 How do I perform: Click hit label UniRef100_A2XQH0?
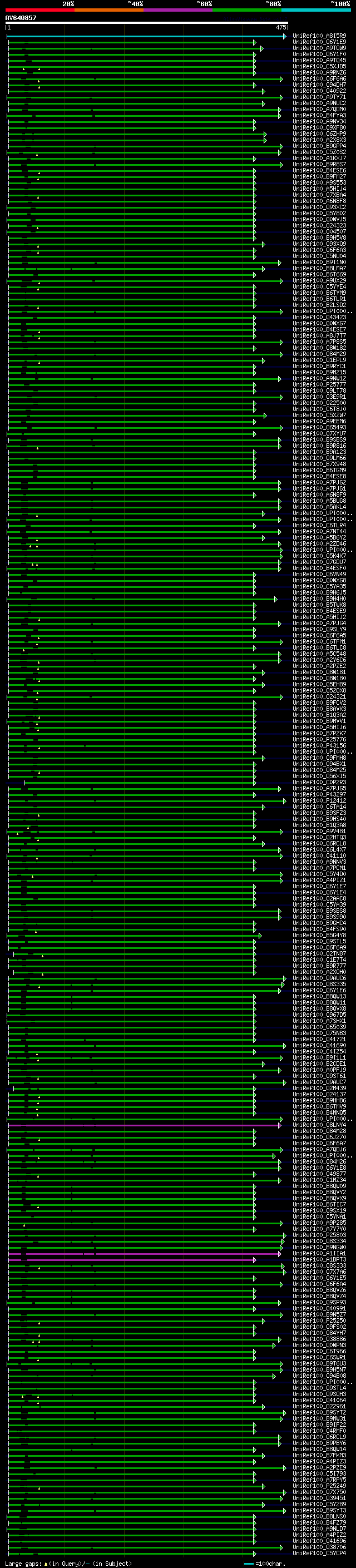tap(319, 972)
